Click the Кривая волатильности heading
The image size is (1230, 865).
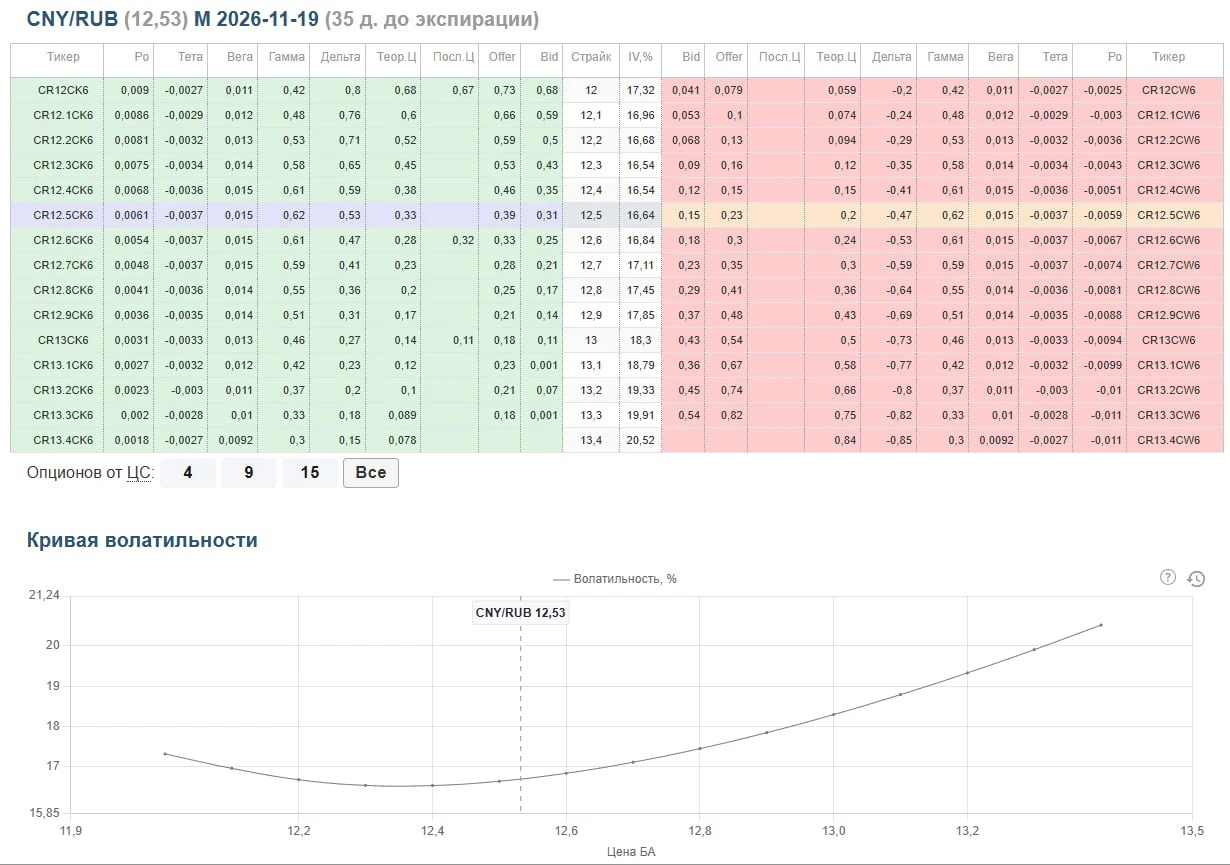pyautogui.click(x=142, y=540)
